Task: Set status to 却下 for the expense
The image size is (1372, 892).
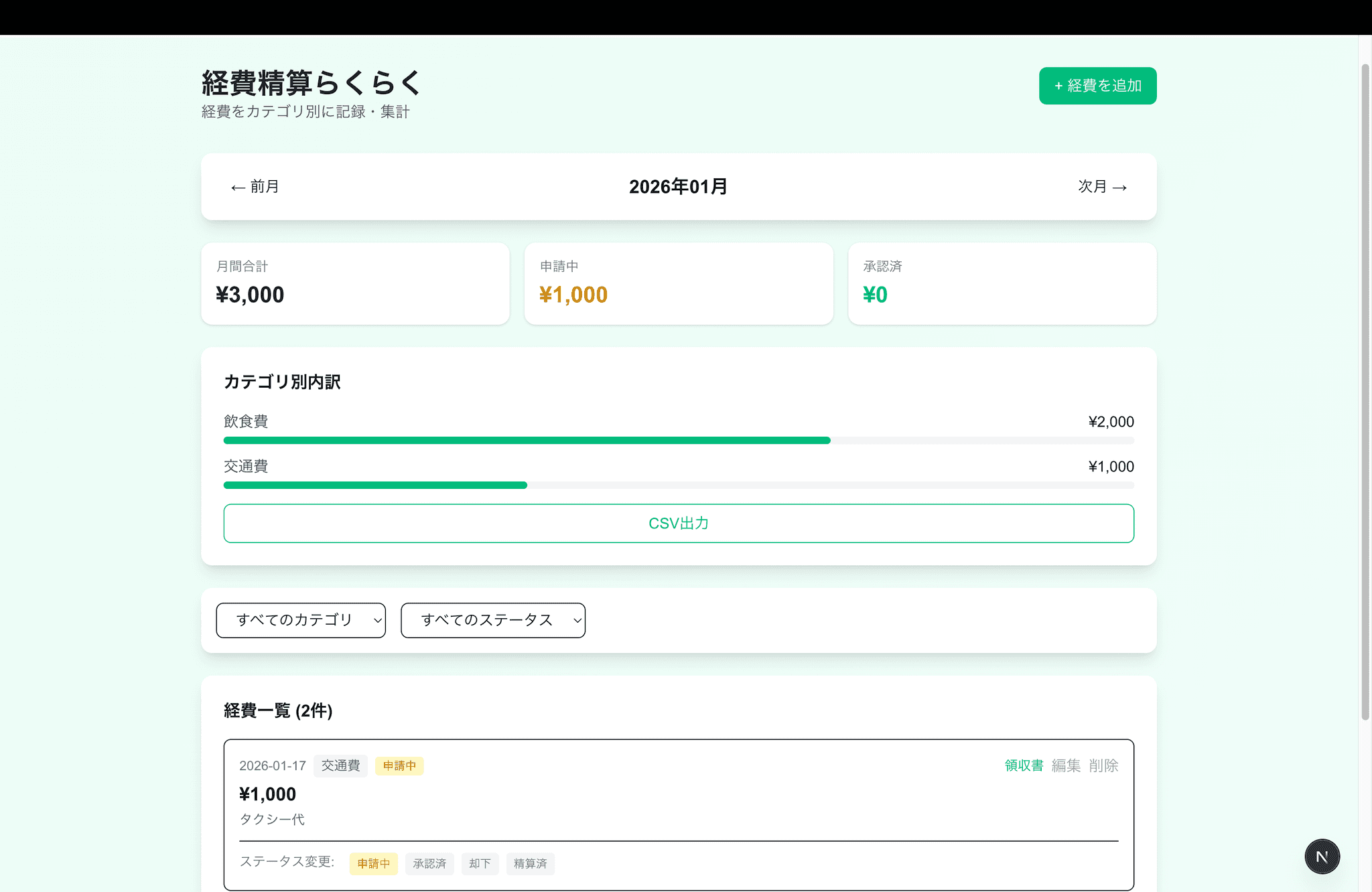Action: pos(480,864)
